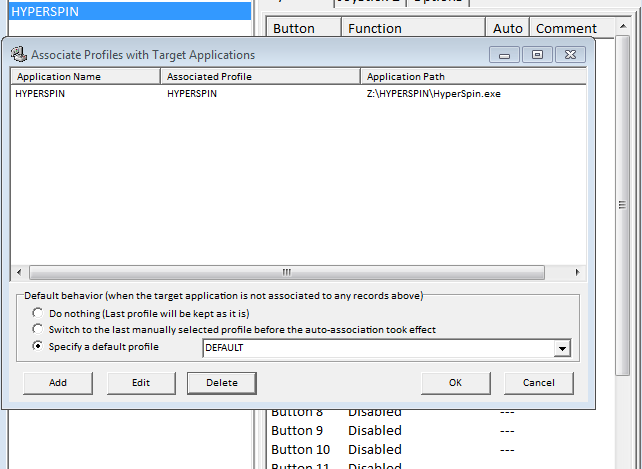This screenshot has width=642, height=469.
Task: Open the DEFAULT profile dropdown arrow
Action: coord(563,348)
